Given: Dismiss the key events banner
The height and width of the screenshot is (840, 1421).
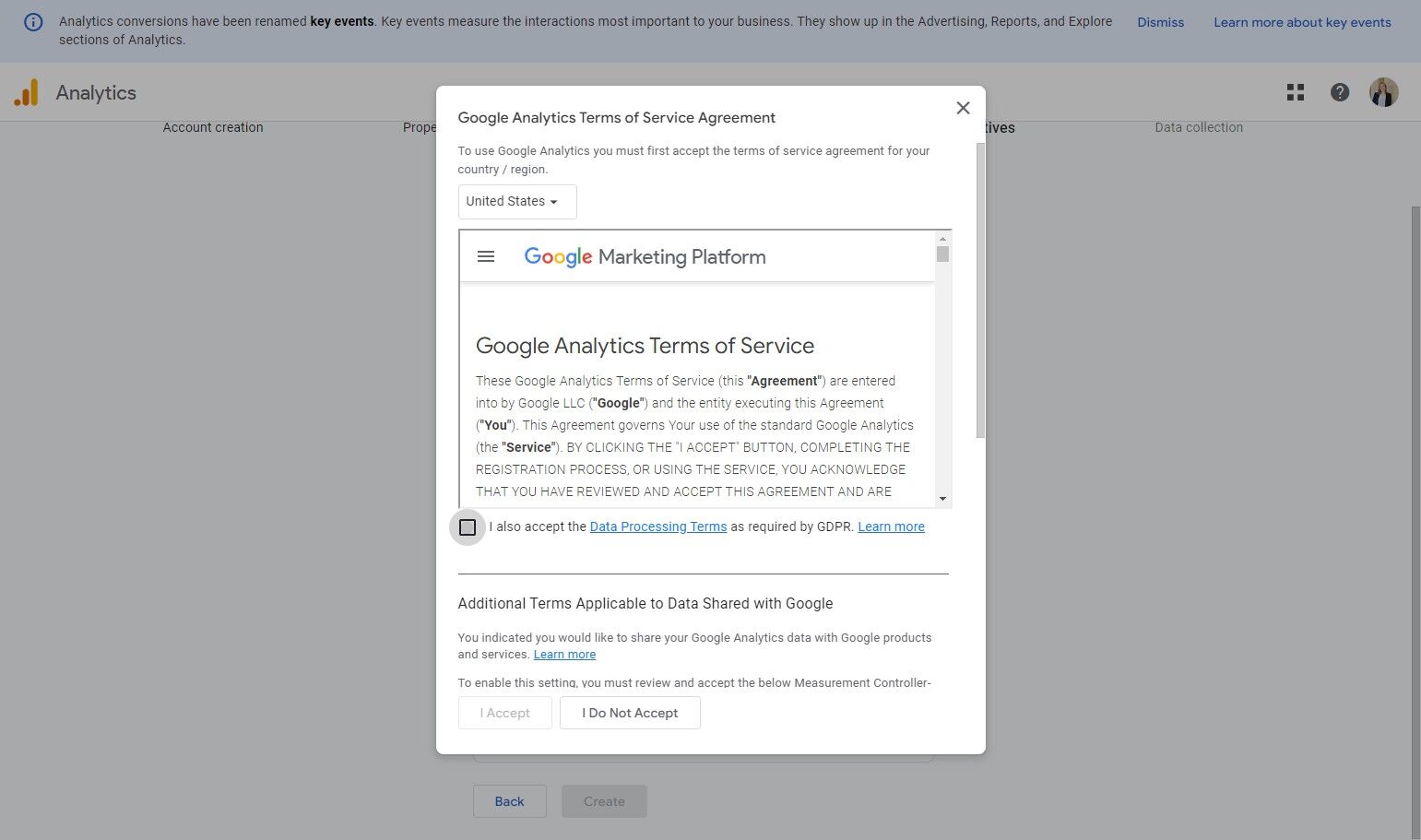Looking at the screenshot, I should [1160, 22].
